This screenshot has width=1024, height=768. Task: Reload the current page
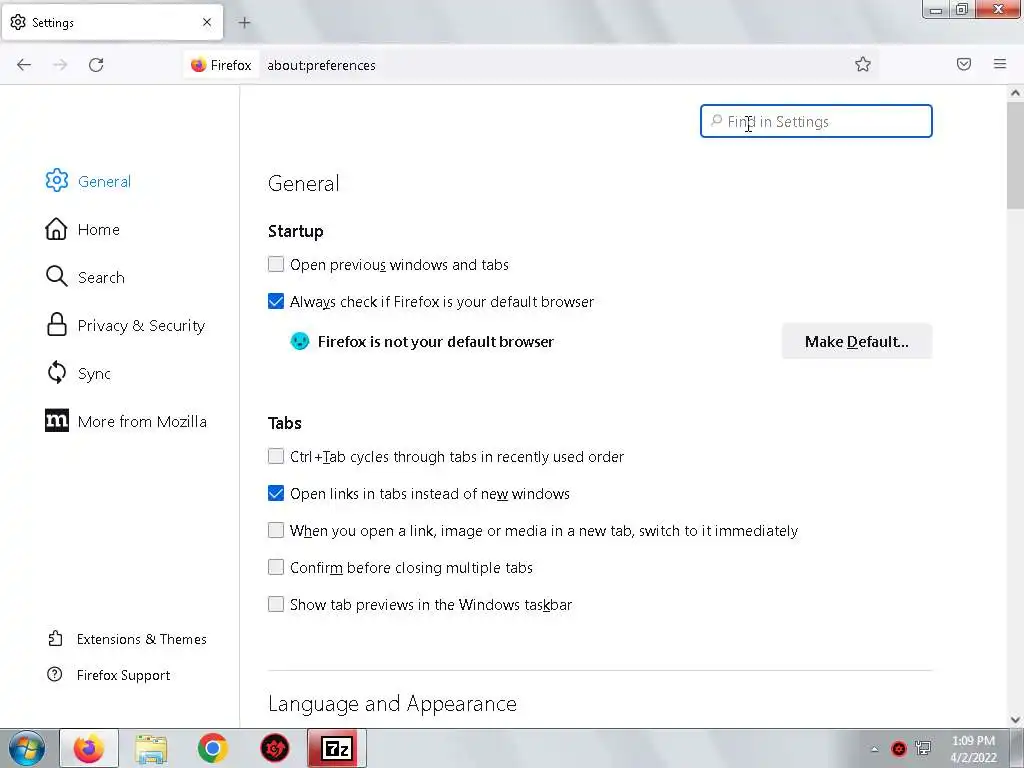tap(96, 65)
